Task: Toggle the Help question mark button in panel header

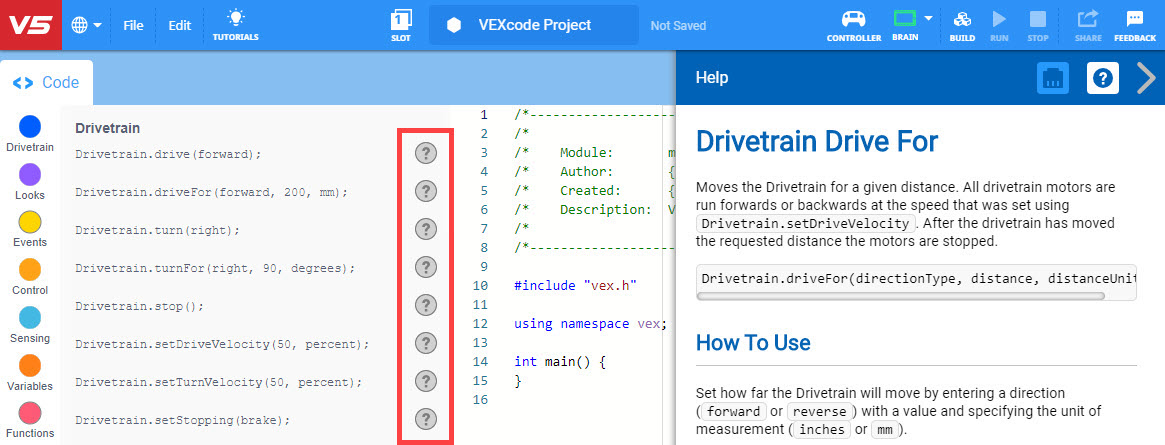Action: [x=1102, y=78]
